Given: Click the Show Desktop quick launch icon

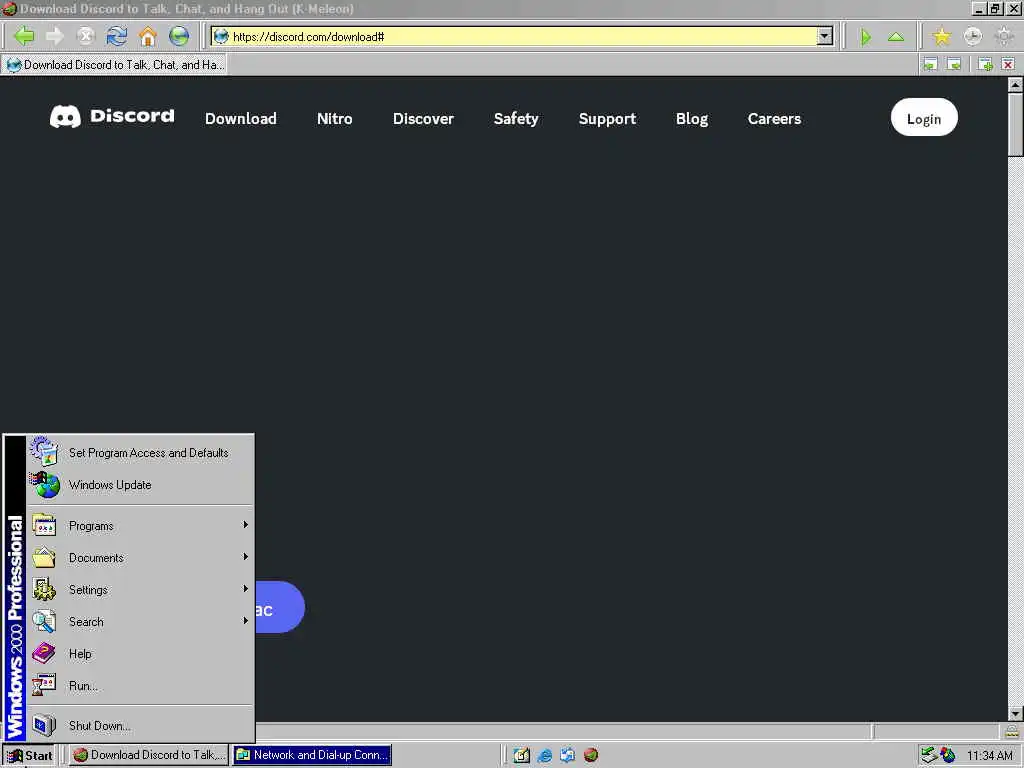Looking at the screenshot, I should coord(521,755).
